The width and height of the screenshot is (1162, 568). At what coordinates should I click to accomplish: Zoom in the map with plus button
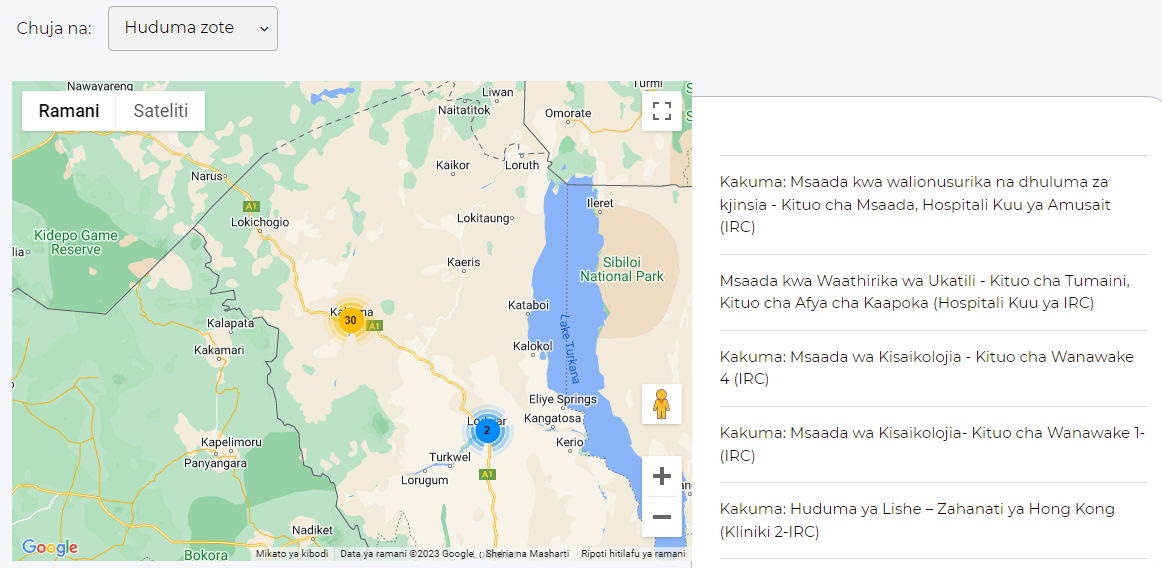662,476
